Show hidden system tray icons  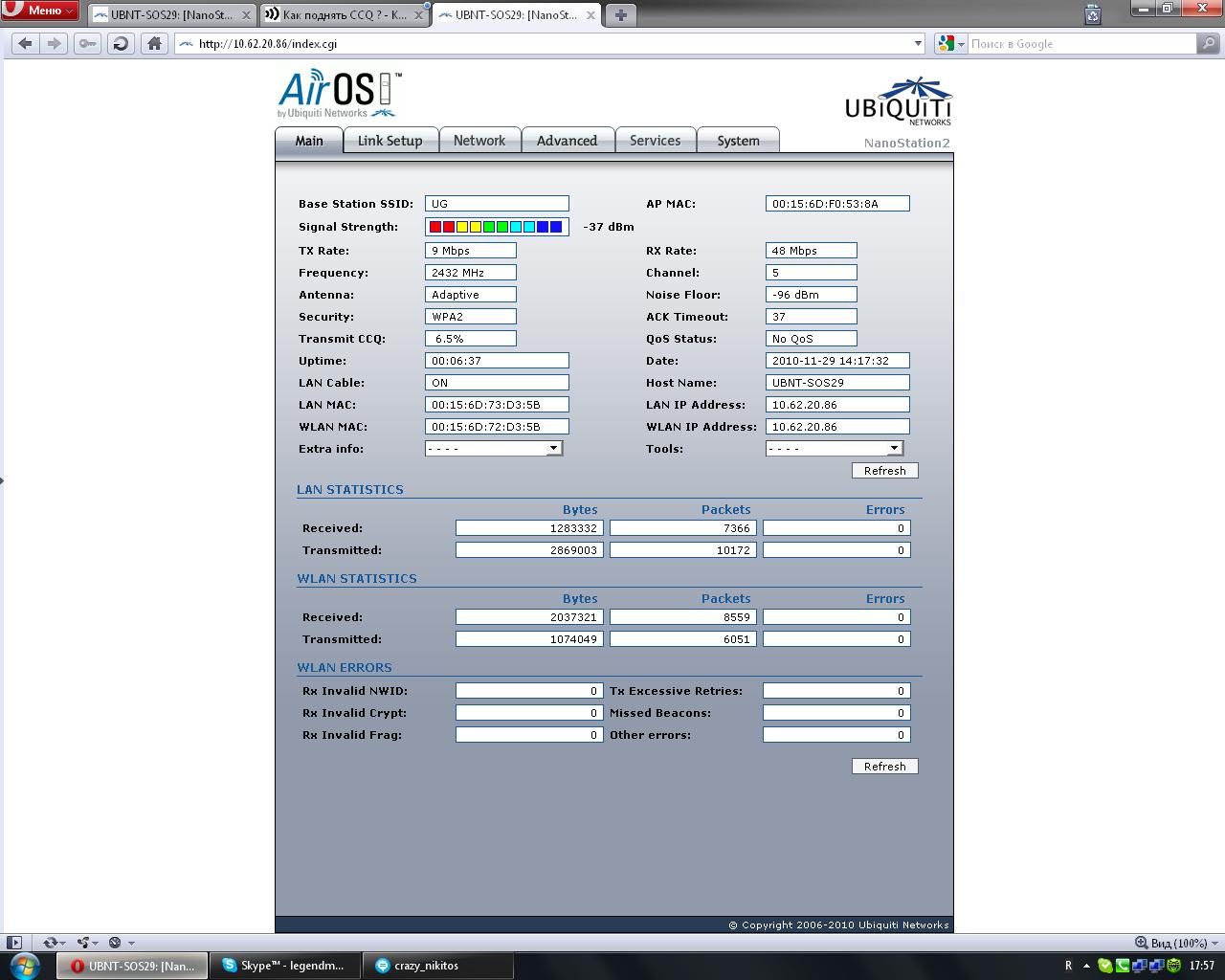click(x=1088, y=966)
